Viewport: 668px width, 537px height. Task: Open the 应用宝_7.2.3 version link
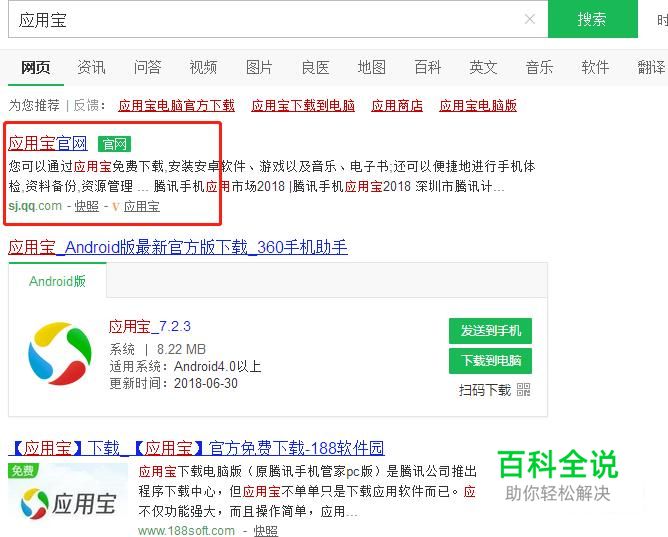click(x=150, y=327)
